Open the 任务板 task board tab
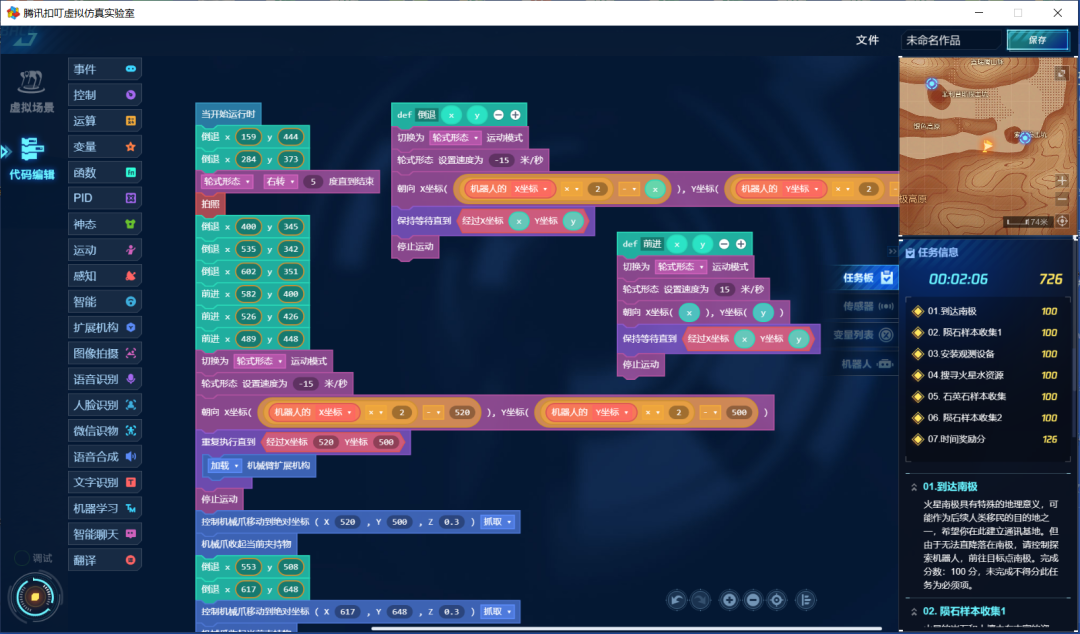The image size is (1080, 634). click(868, 278)
